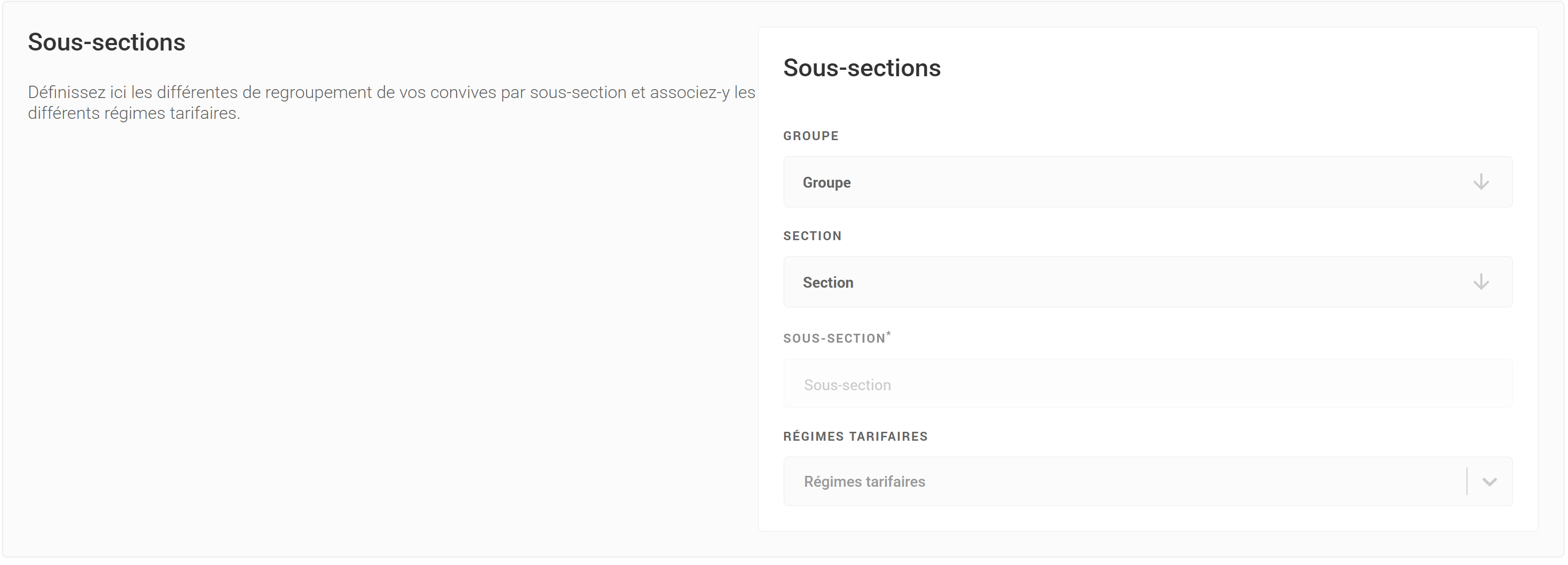
Task: Open the Groupe dropdown field
Action: (1147, 182)
